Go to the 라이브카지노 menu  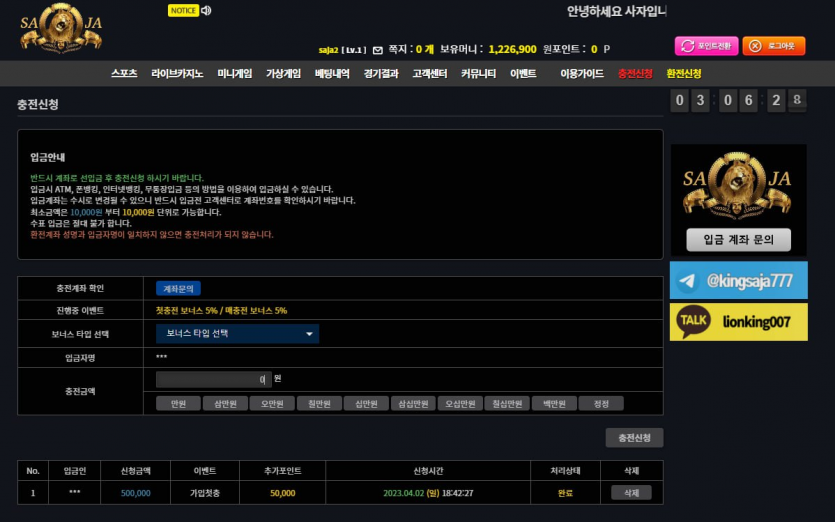[x=177, y=74]
